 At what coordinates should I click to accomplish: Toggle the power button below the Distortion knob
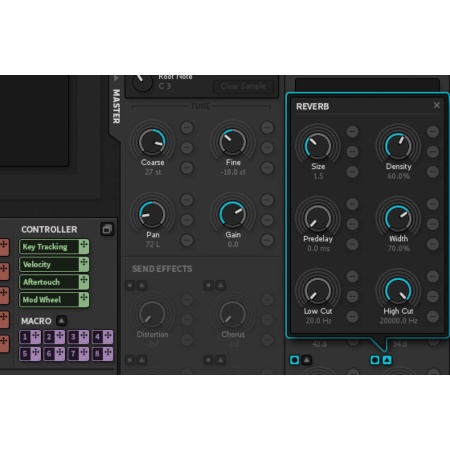click(130, 360)
